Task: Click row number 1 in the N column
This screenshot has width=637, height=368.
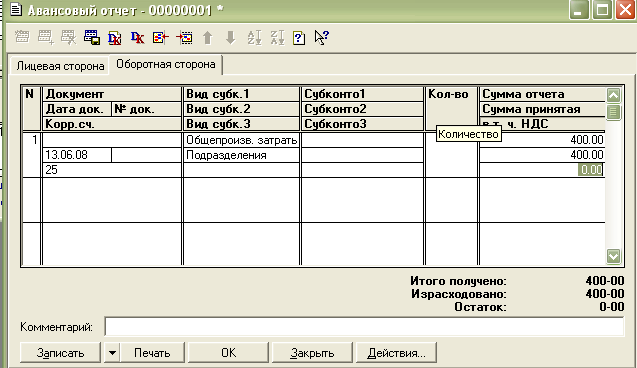Action: click(32, 155)
